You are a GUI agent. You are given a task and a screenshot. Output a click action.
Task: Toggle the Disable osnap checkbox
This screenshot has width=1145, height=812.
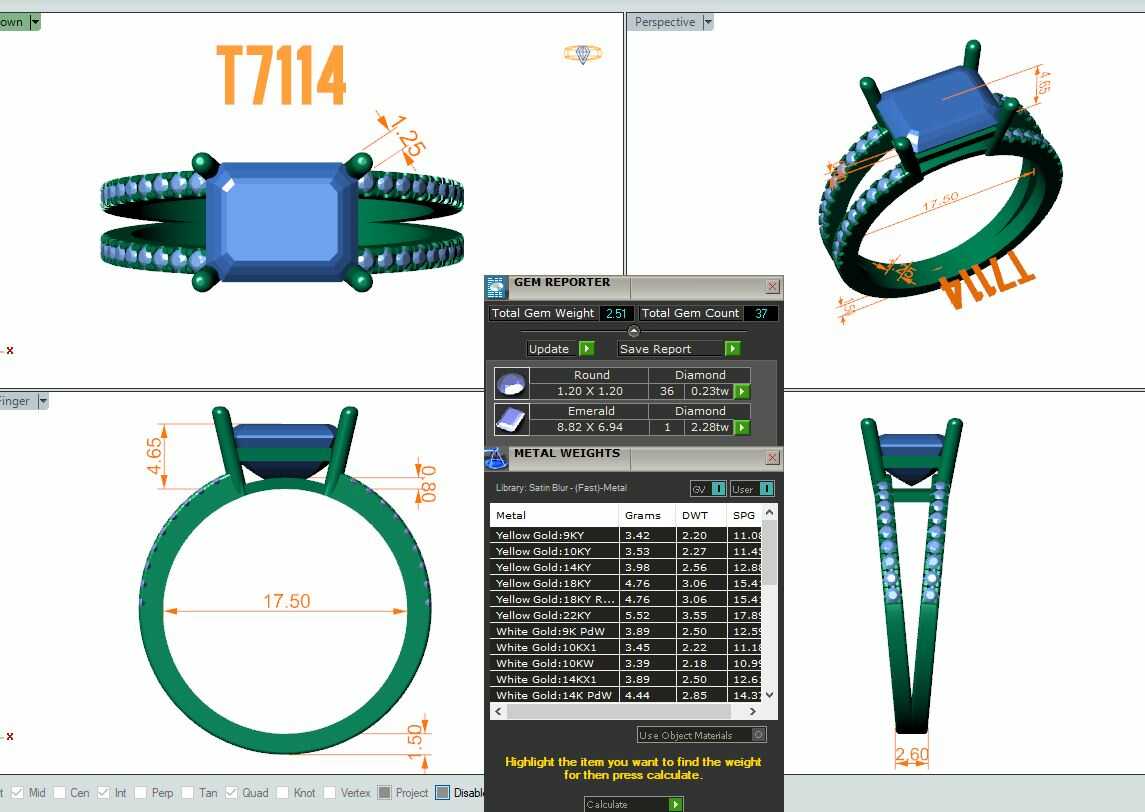pyautogui.click(x=443, y=792)
